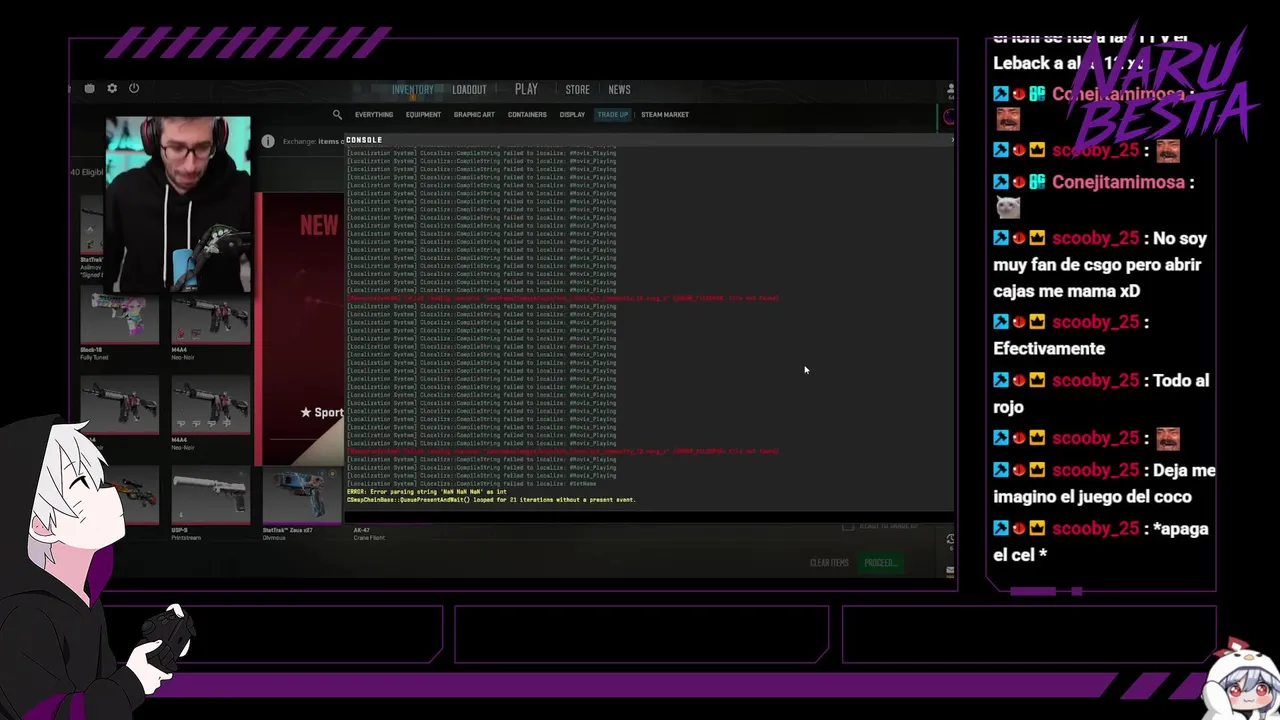Click the inventory search magnifier icon
The image size is (1280, 720).
pyautogui.click(x=337, y=115)
